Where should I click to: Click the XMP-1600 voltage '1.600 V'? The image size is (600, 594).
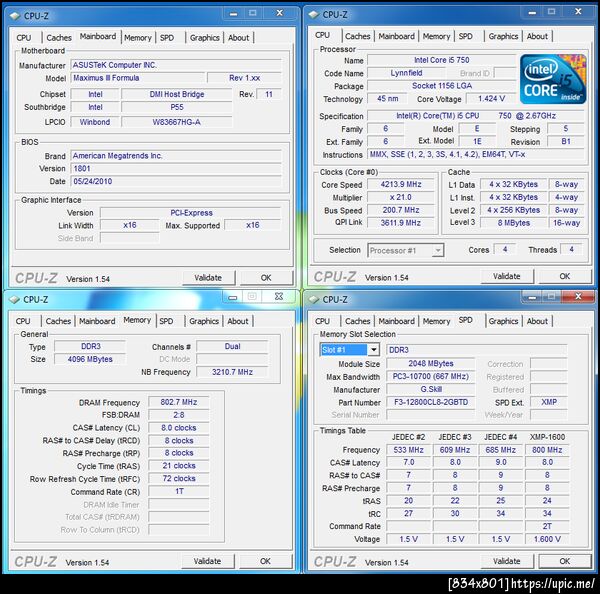pos(547,539)
